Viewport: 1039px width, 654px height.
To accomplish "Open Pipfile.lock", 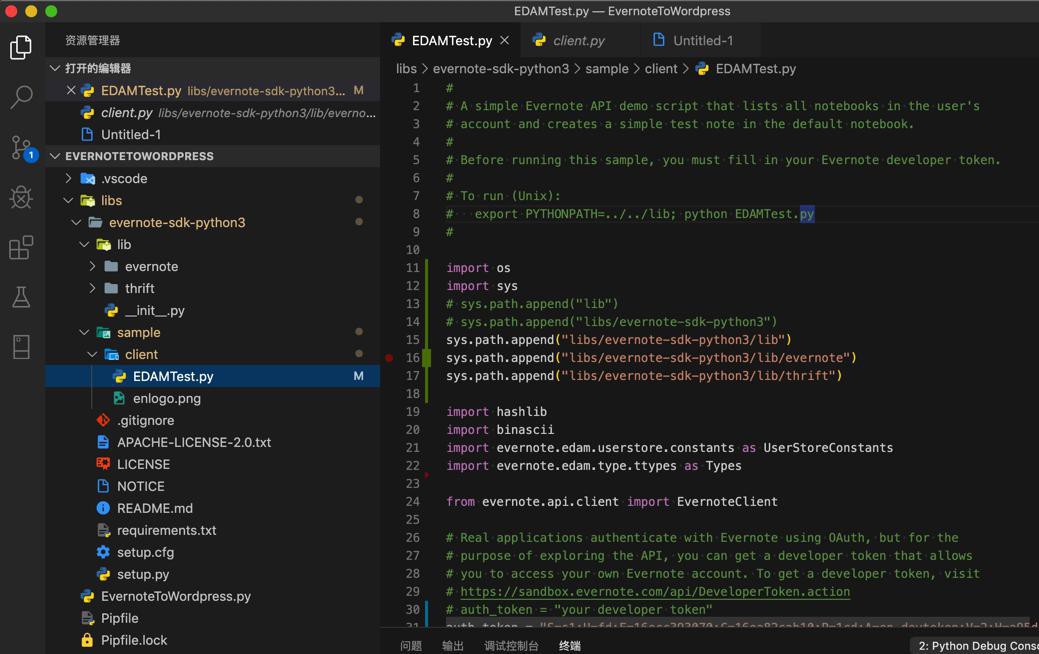I will pos(212,640).
